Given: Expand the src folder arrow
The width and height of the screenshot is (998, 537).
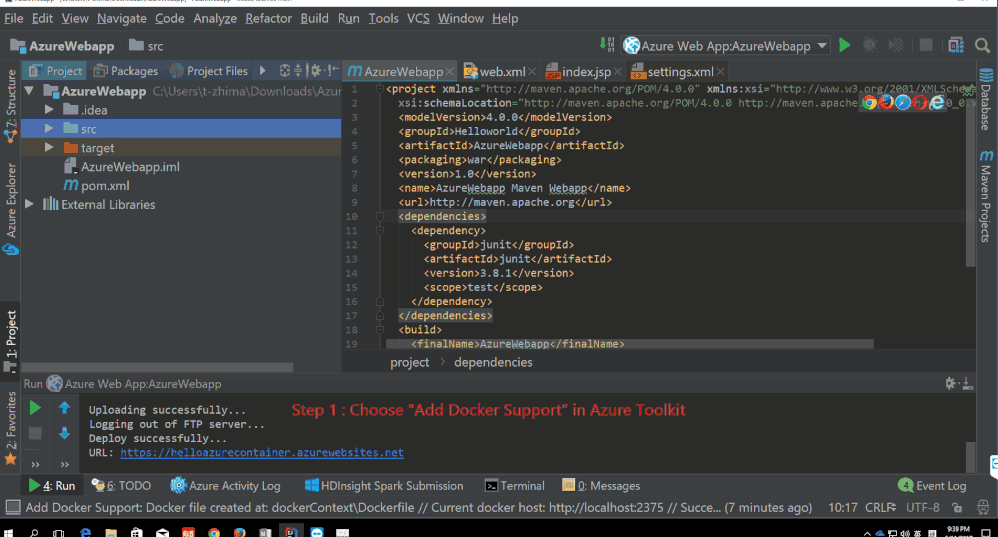Looking at the screenshot, I should click(x=49, y=129).
